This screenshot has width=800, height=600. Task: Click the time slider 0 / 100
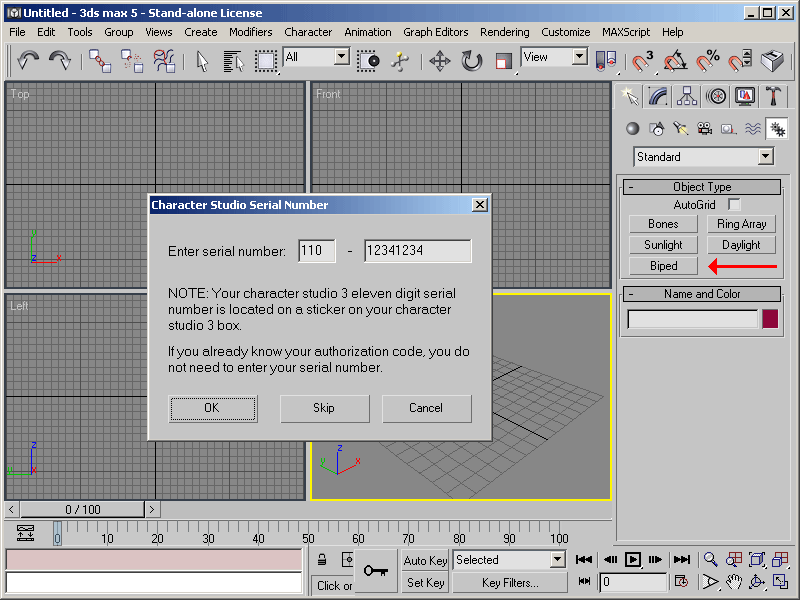click(83, 509)
